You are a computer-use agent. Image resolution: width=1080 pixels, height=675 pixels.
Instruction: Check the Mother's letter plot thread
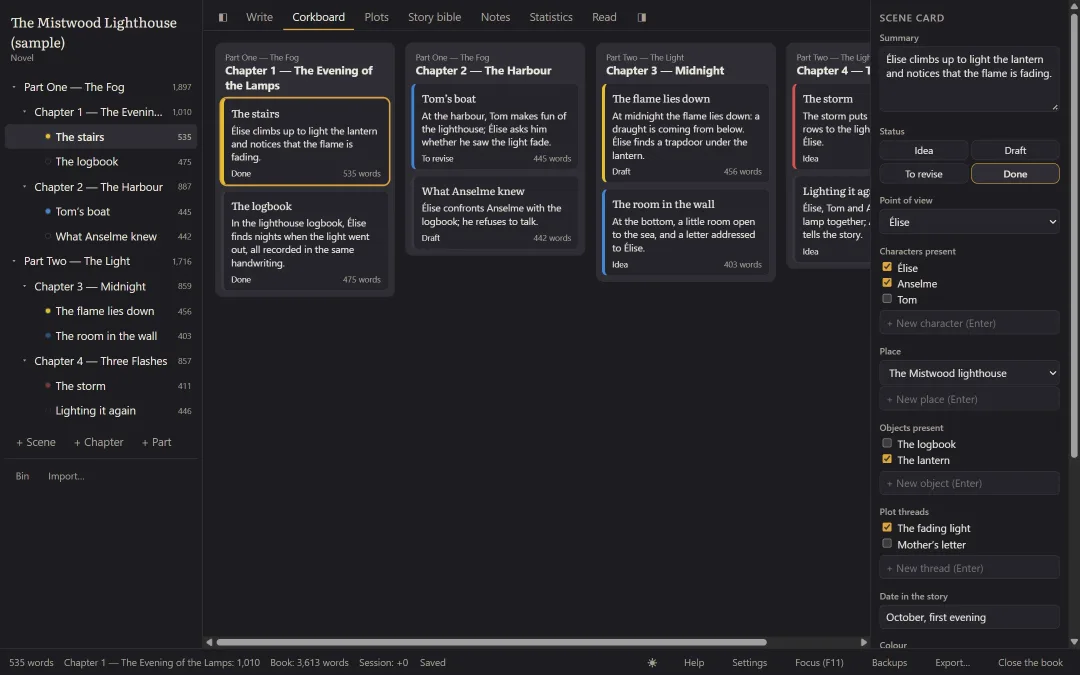click(x=887, y=544)
